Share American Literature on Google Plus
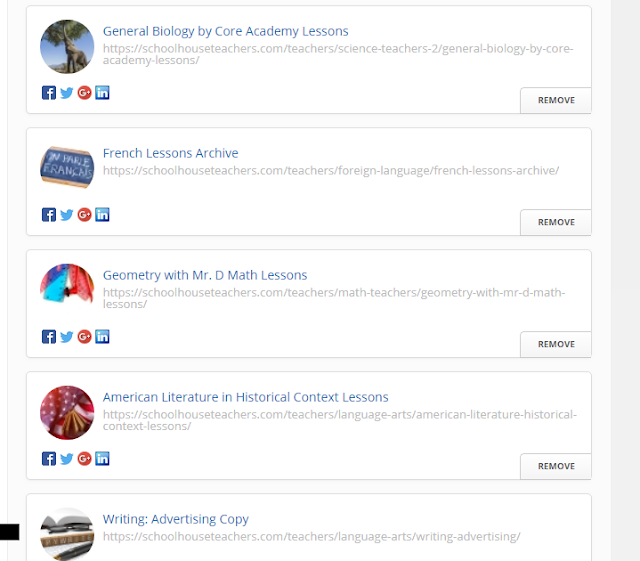640x561 pixels. click(x=84, y=459)
